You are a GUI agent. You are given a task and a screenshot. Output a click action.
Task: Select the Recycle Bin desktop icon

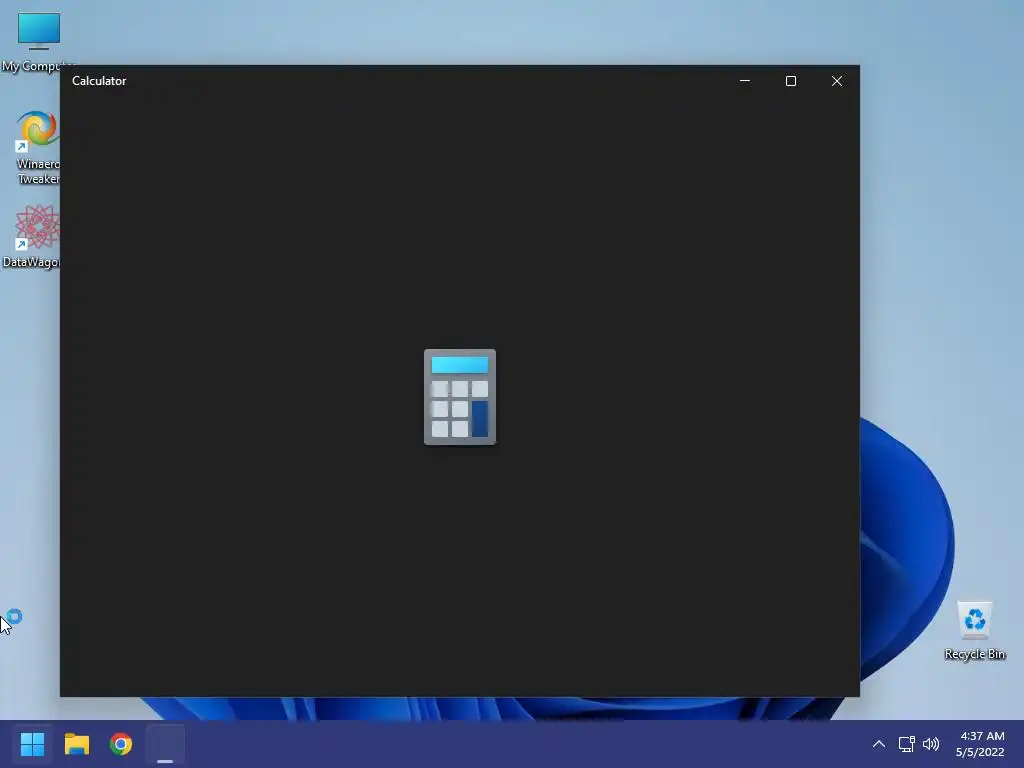[974, 630]
